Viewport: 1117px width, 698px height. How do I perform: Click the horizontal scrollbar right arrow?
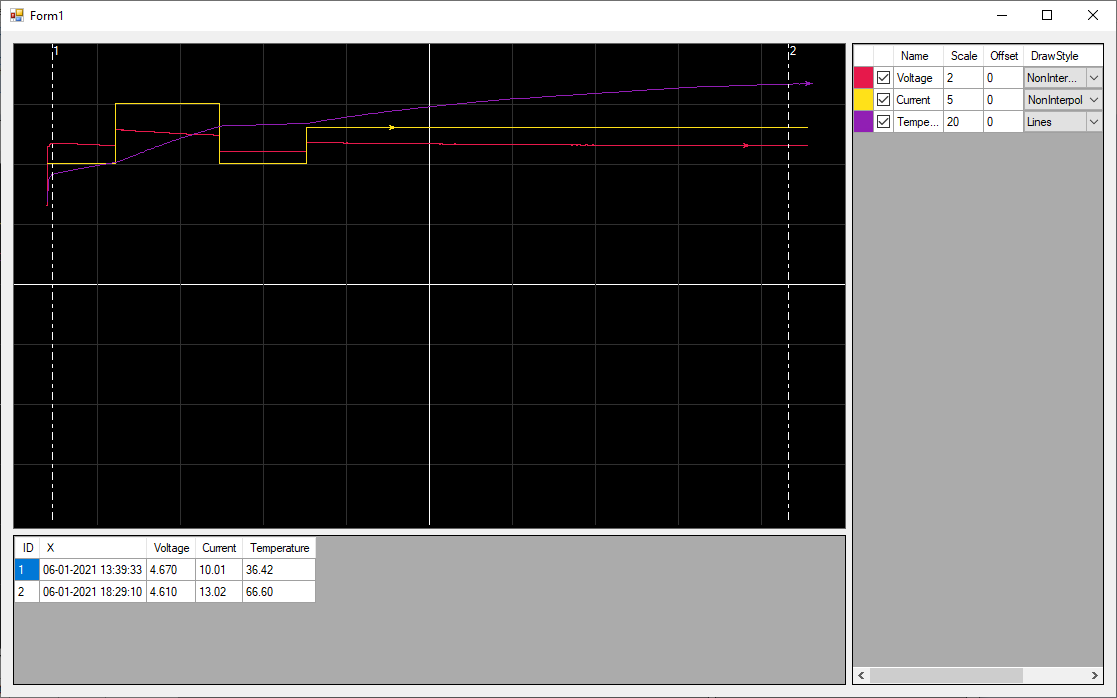pyautogui.click(x=1094, y=676)
